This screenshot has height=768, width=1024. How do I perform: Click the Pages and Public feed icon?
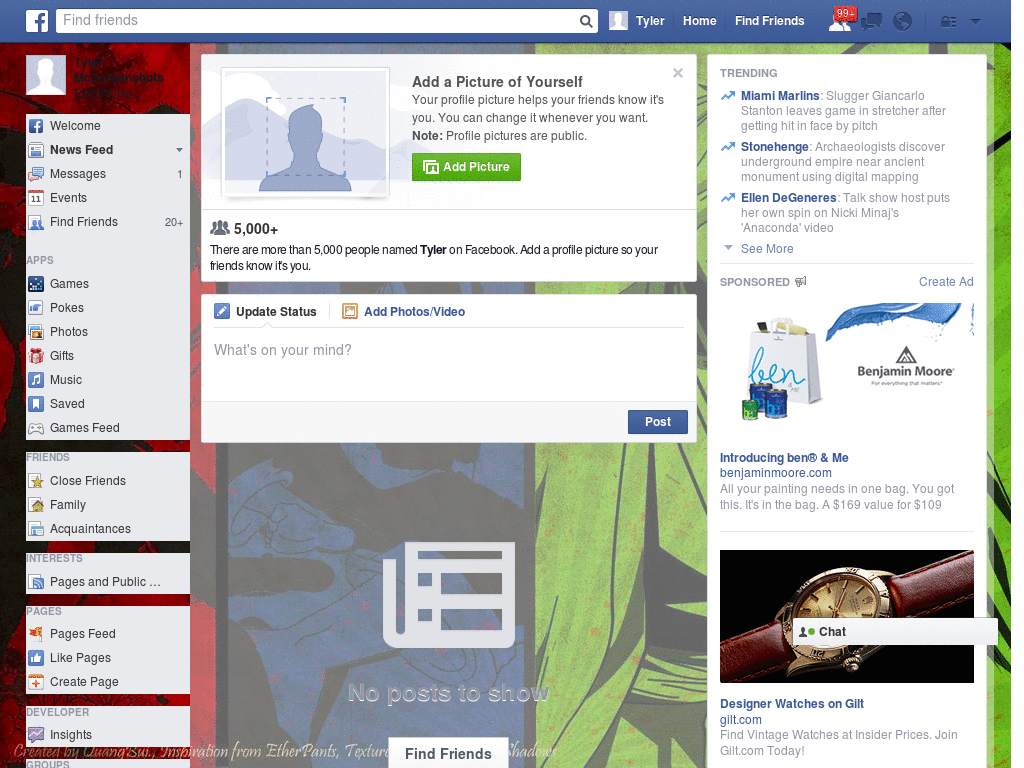36,582
